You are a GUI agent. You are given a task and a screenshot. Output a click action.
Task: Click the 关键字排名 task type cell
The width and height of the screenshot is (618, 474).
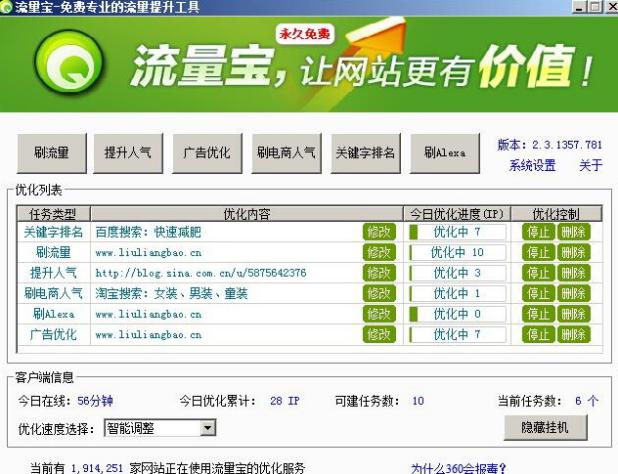tap(53, 232)
